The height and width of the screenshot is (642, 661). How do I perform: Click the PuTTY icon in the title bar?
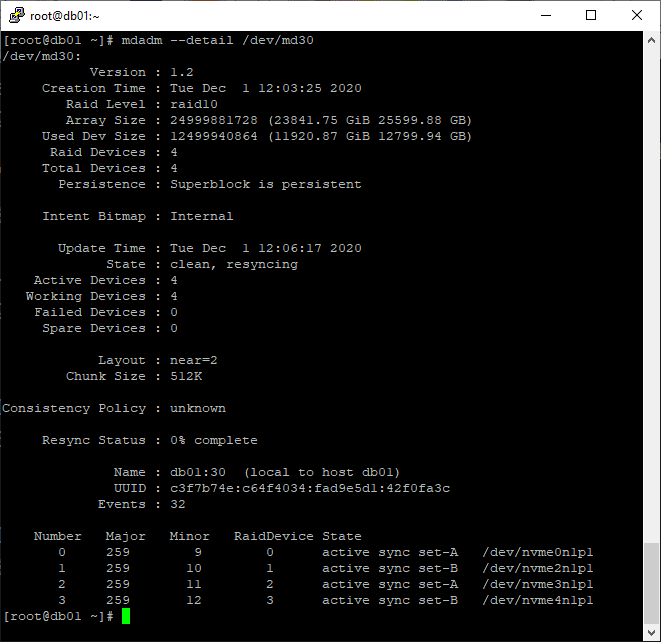point(17,16)
